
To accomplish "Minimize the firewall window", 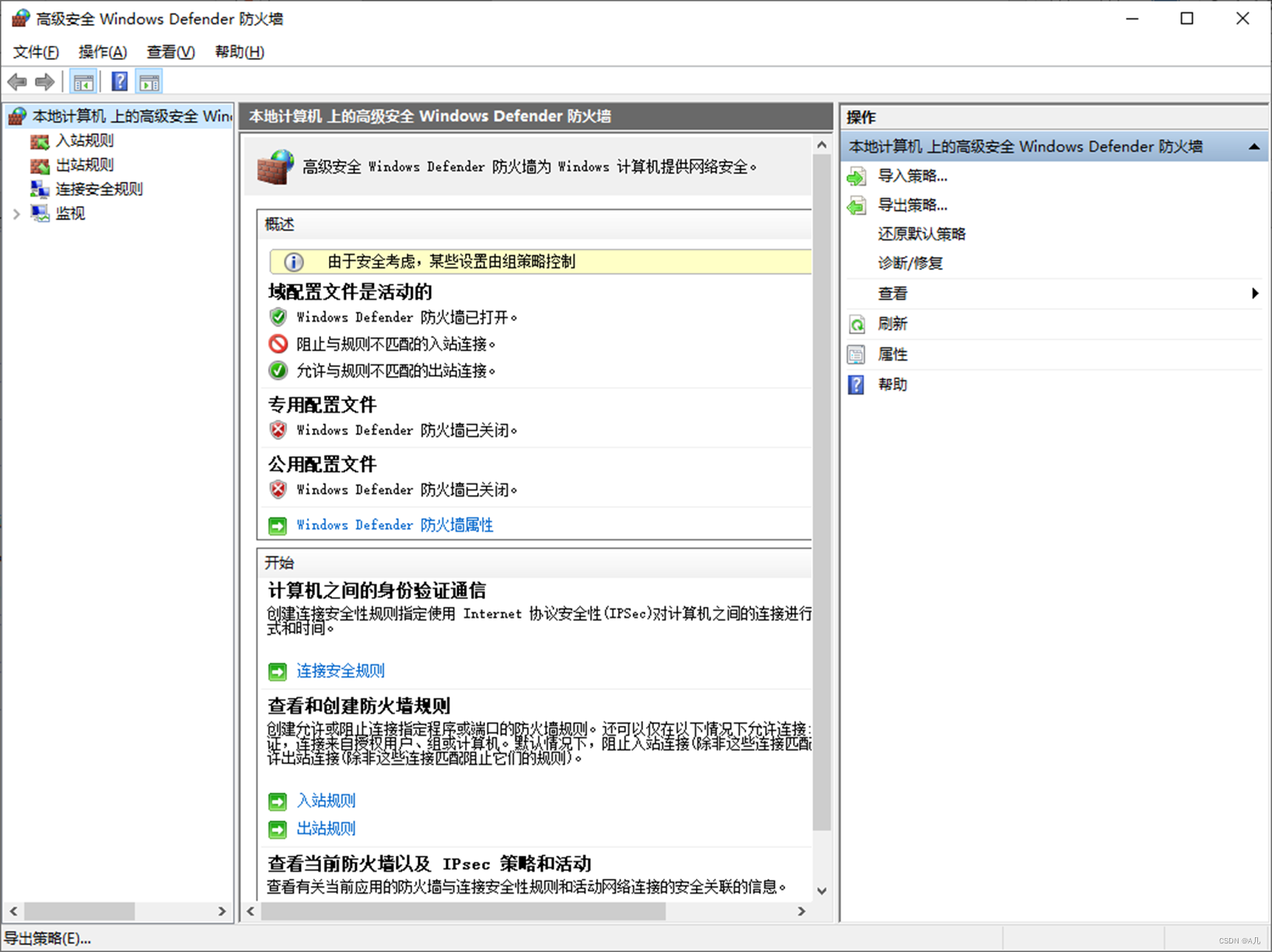I will coord(1132,19).
